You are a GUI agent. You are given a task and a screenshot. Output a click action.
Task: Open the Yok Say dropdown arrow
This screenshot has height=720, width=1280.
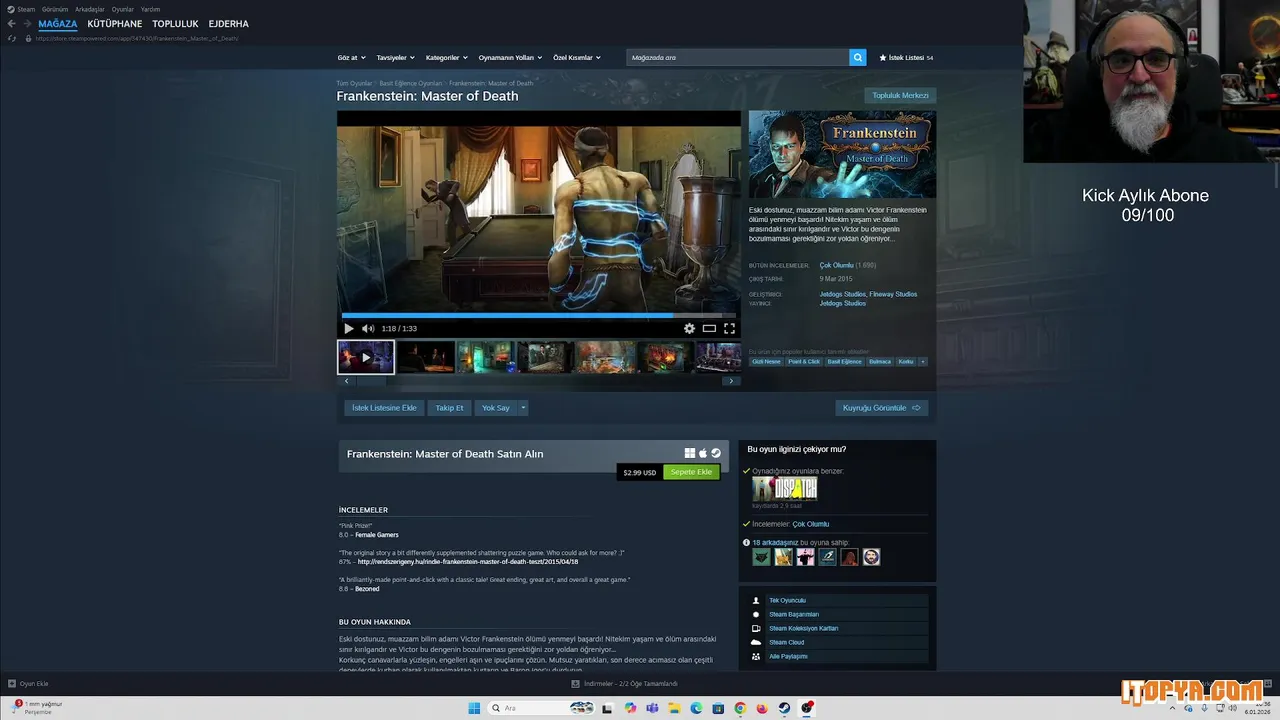523,408
